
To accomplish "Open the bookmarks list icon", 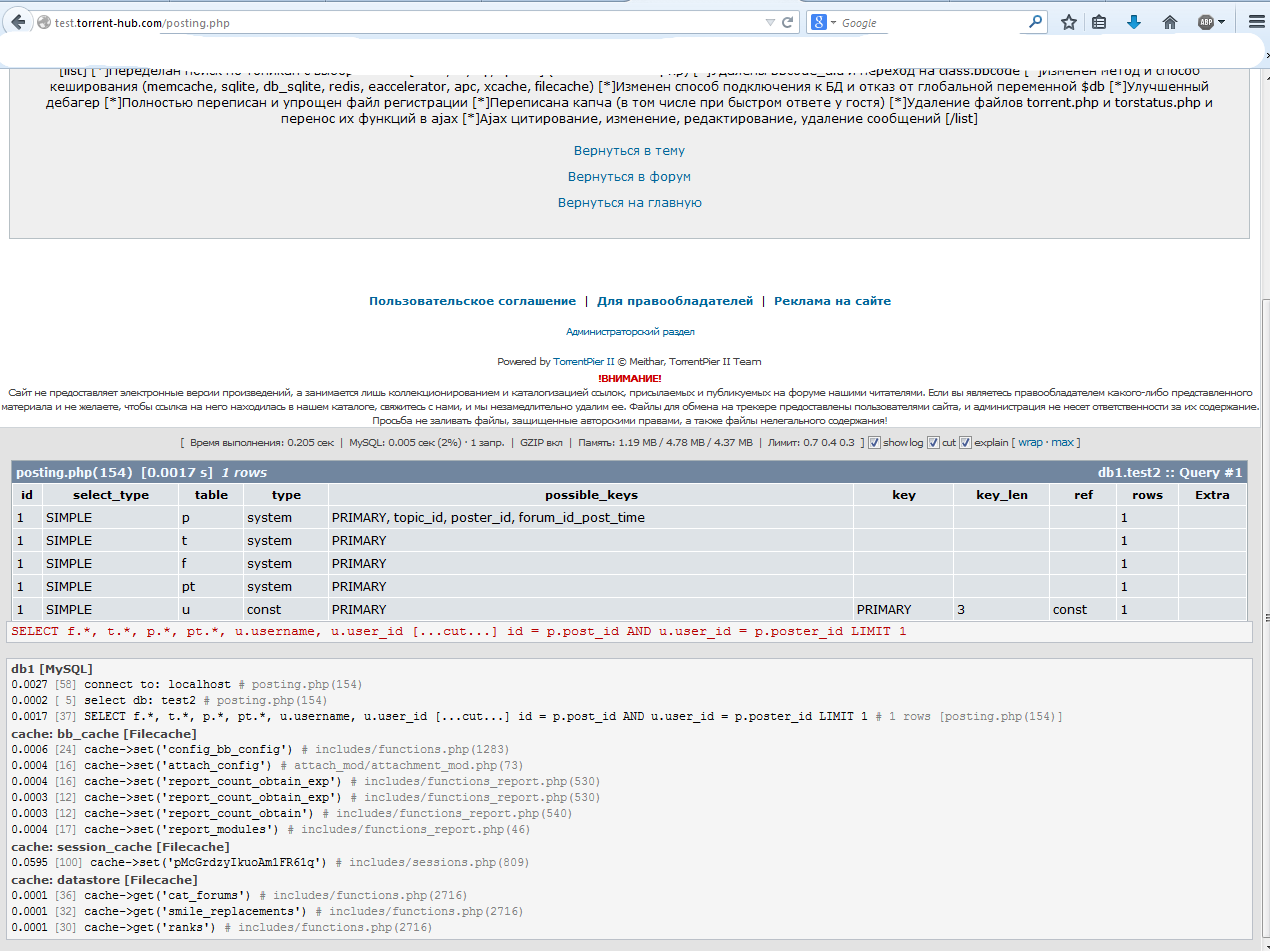I will [x=1099, y=22].
